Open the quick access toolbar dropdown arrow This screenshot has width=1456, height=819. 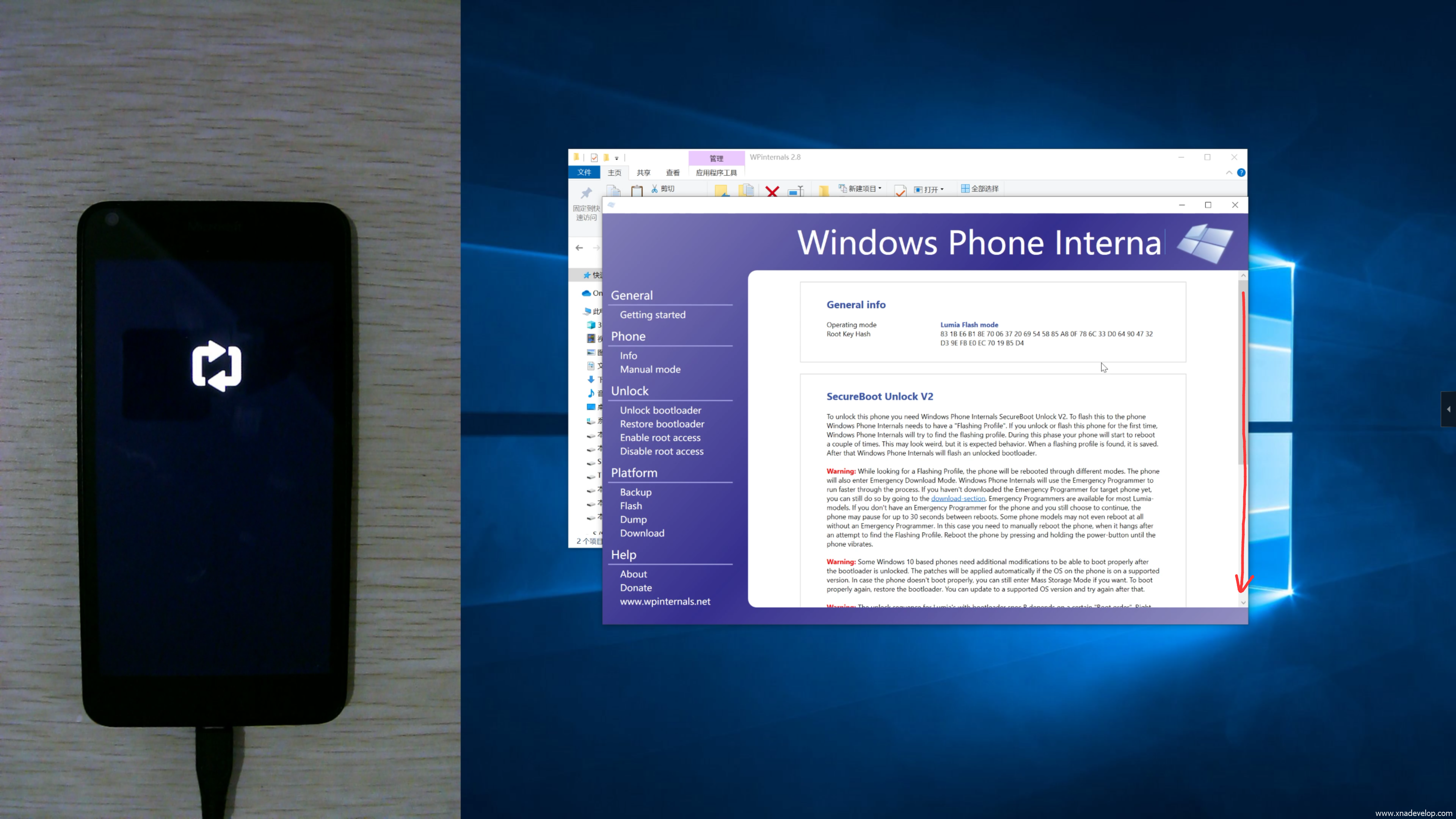[x=617, y=158]
